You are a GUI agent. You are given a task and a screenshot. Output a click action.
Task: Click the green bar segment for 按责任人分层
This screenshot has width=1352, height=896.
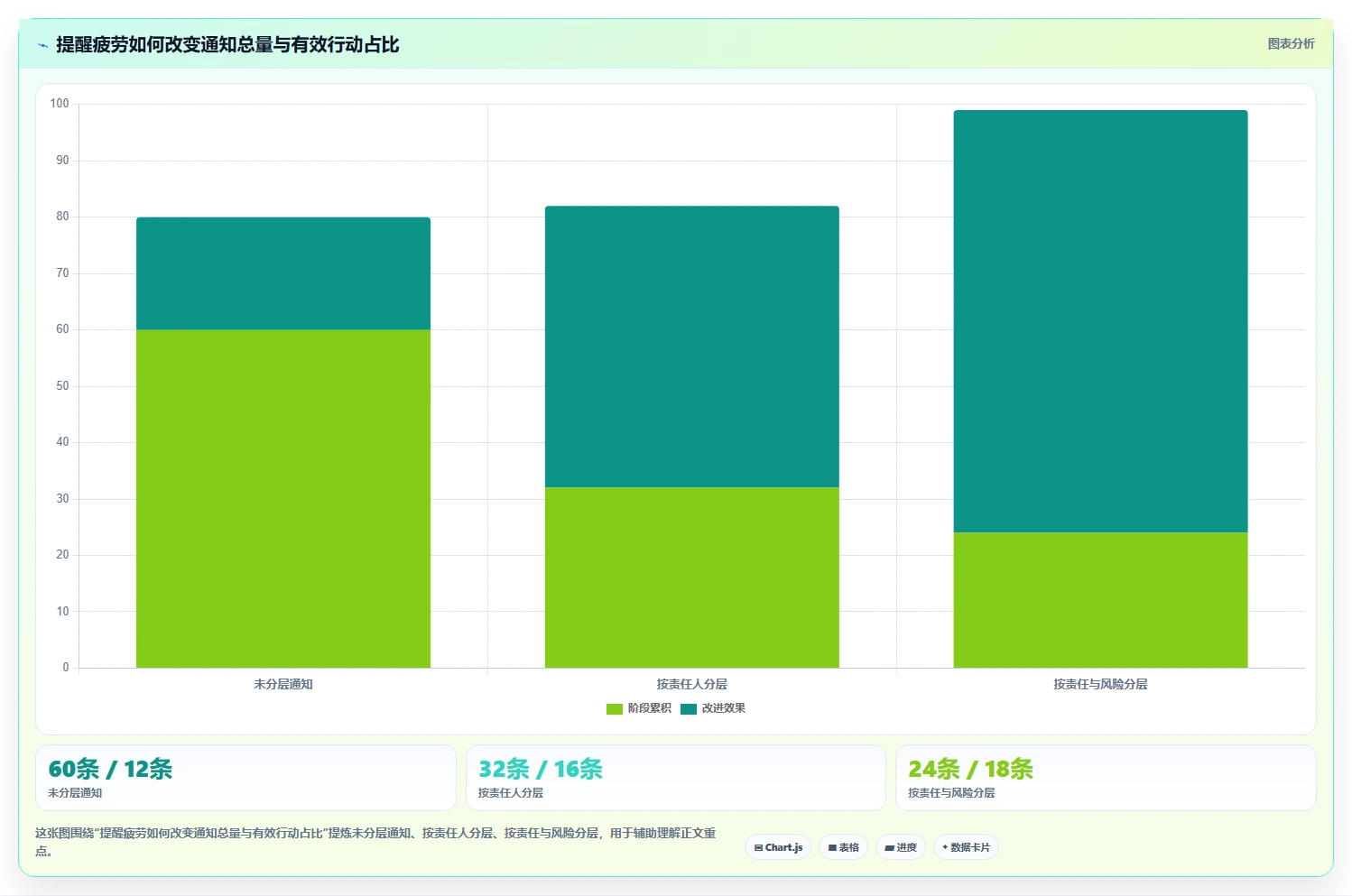pos(692,577)
